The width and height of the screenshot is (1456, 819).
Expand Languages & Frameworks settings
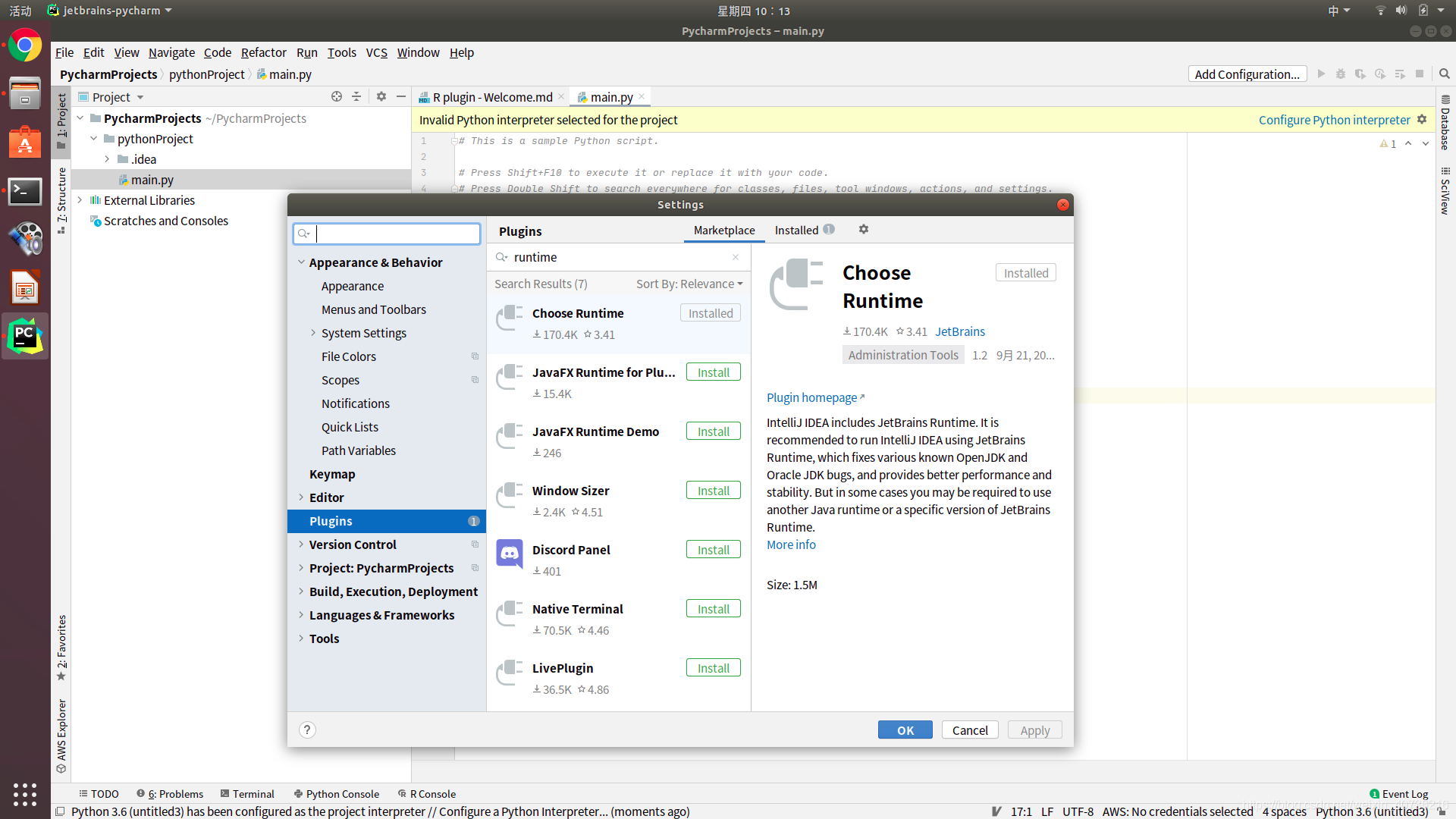point(301,615)
